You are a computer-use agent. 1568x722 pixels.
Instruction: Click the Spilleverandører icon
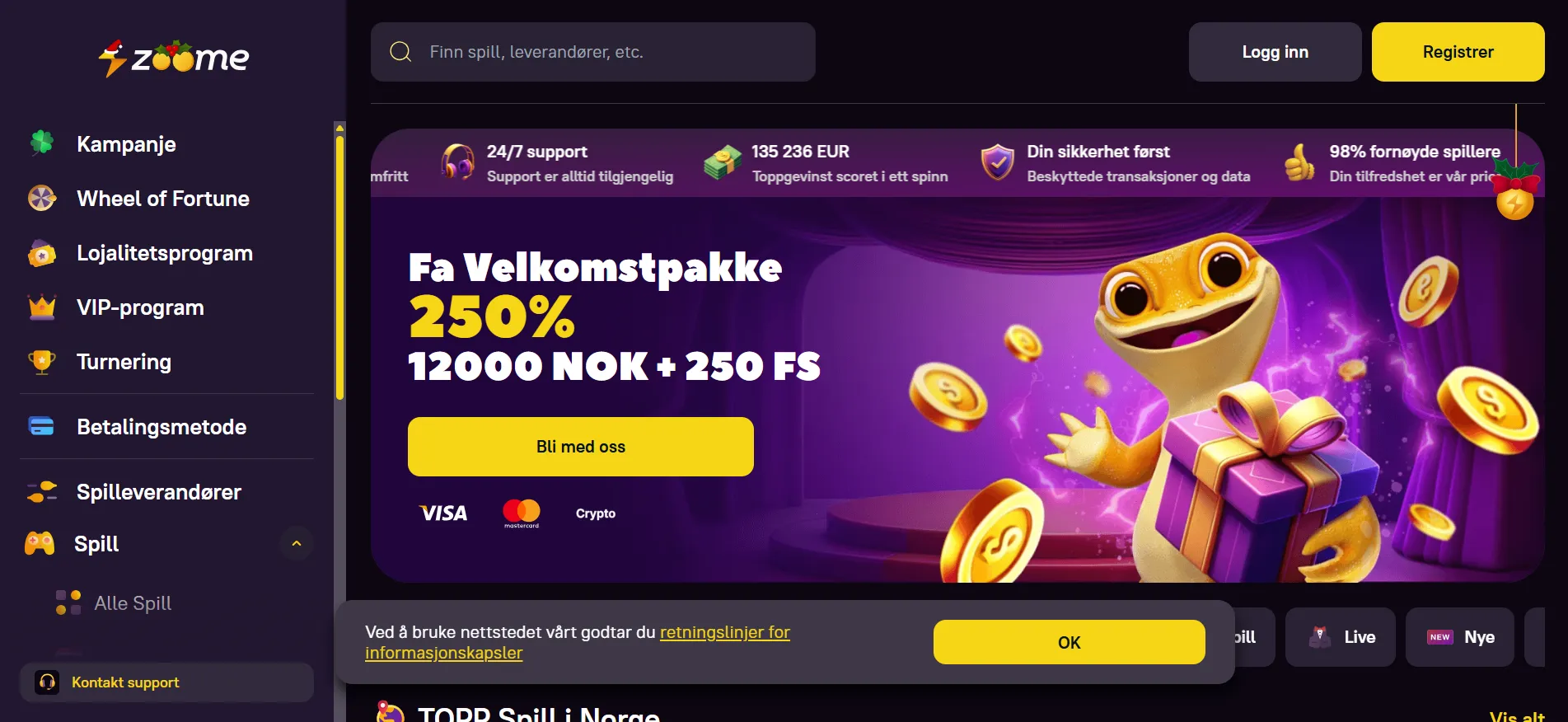pos(42,492)
